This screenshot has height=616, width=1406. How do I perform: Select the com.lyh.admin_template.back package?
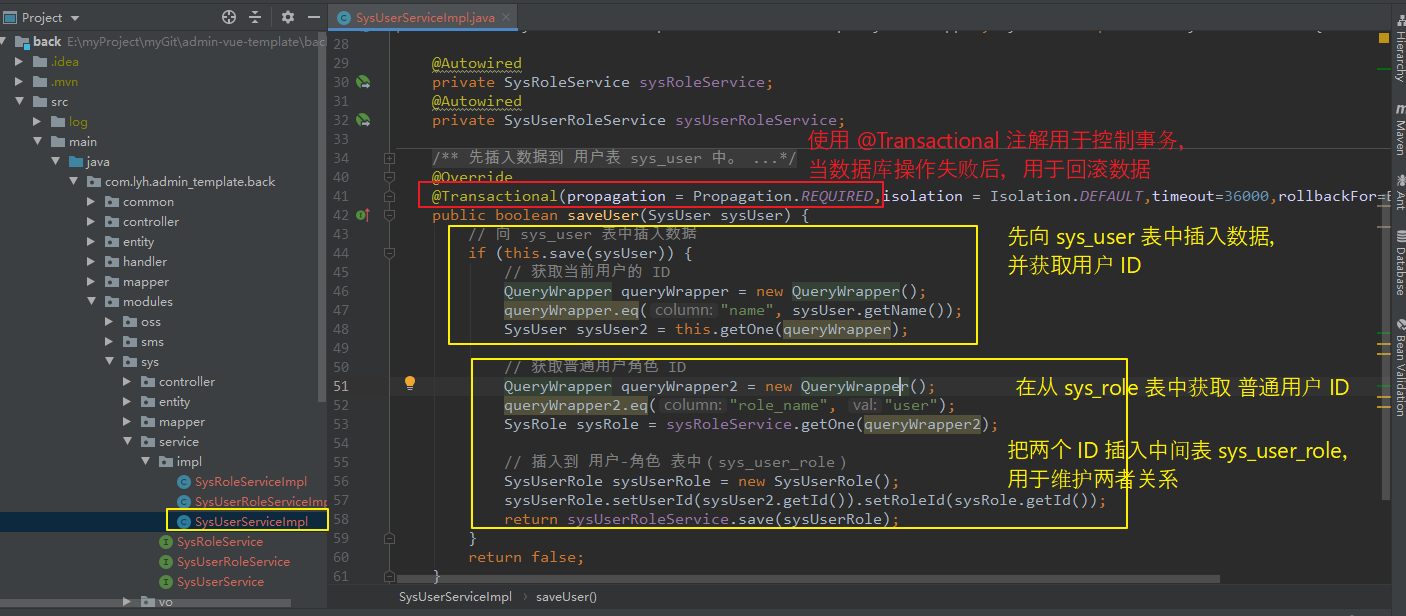pos(190,182)
